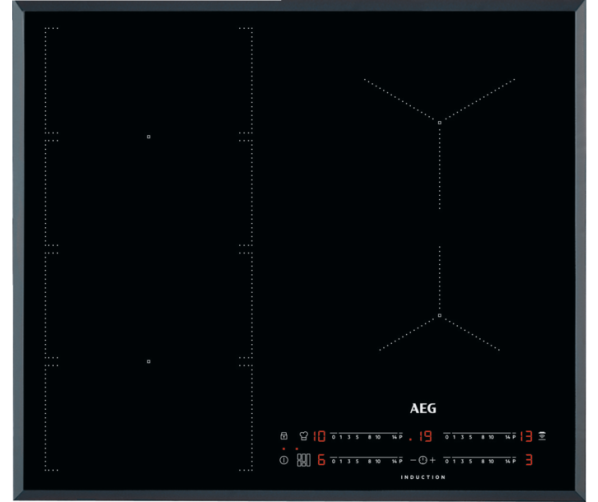Increase timer with the plus button
The height and width of the screenshot is (502, 598).
pyautogui.click(x=432, y=460)
